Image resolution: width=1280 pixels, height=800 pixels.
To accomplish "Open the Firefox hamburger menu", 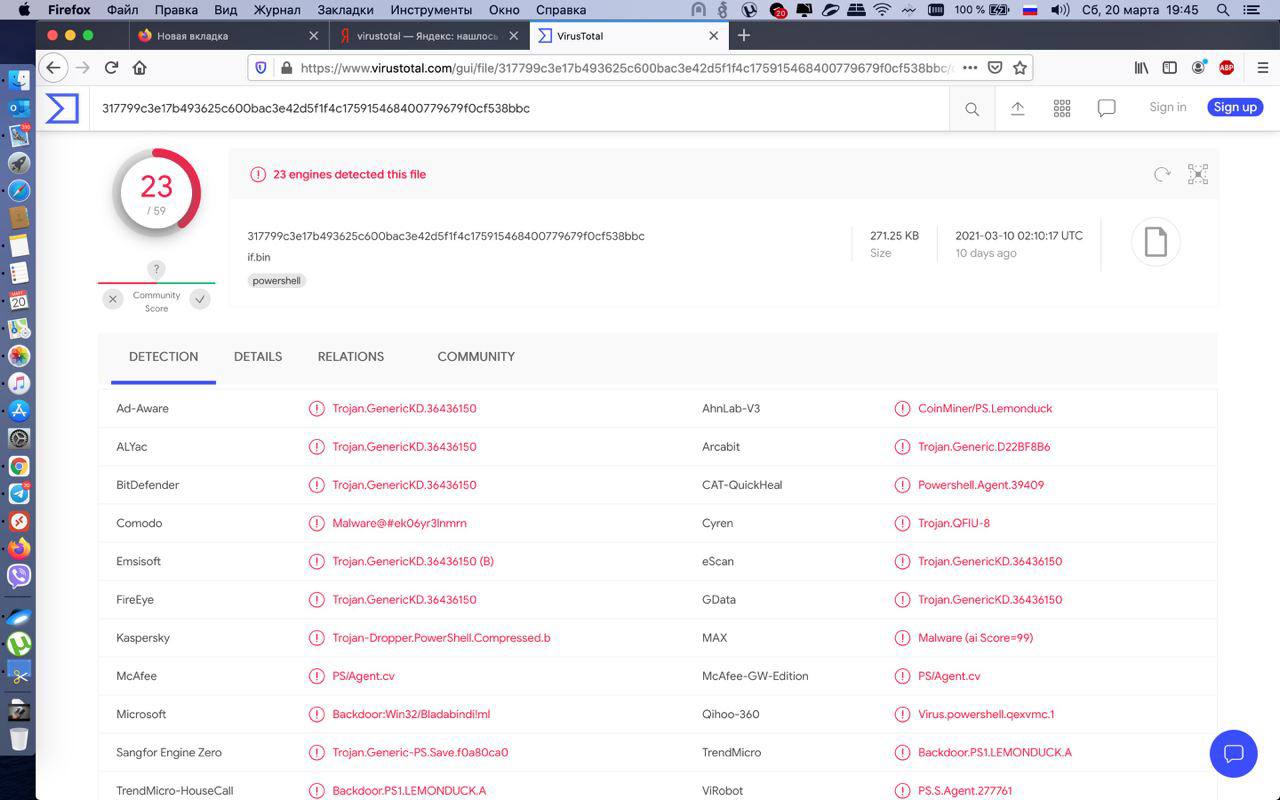I will click(x=1262, y=68).
